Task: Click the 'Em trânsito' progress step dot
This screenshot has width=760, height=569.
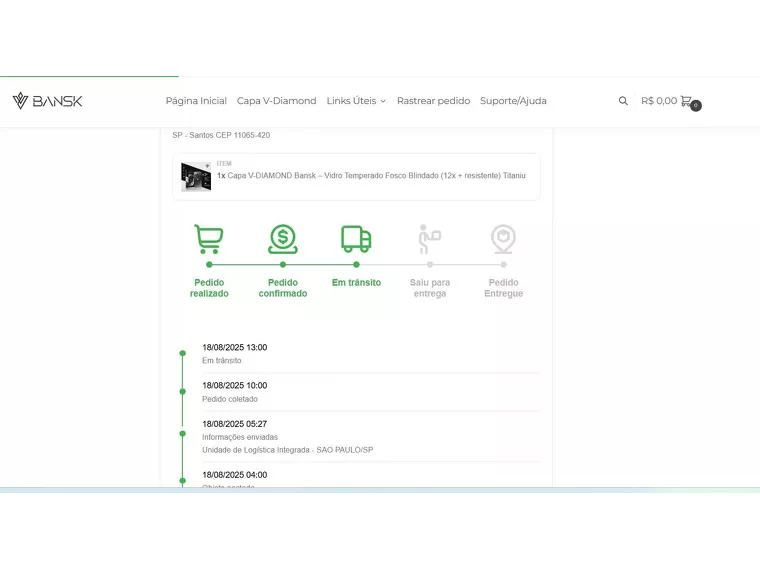Action: point(356,264)
